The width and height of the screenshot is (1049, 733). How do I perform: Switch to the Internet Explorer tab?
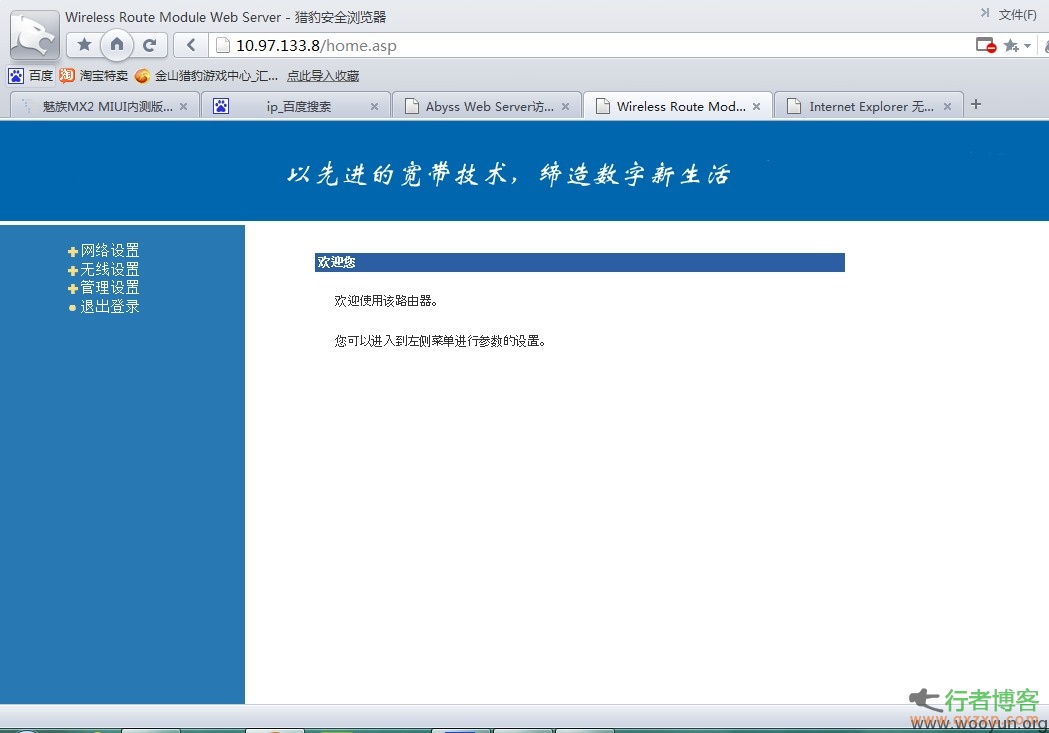(869, 106)
